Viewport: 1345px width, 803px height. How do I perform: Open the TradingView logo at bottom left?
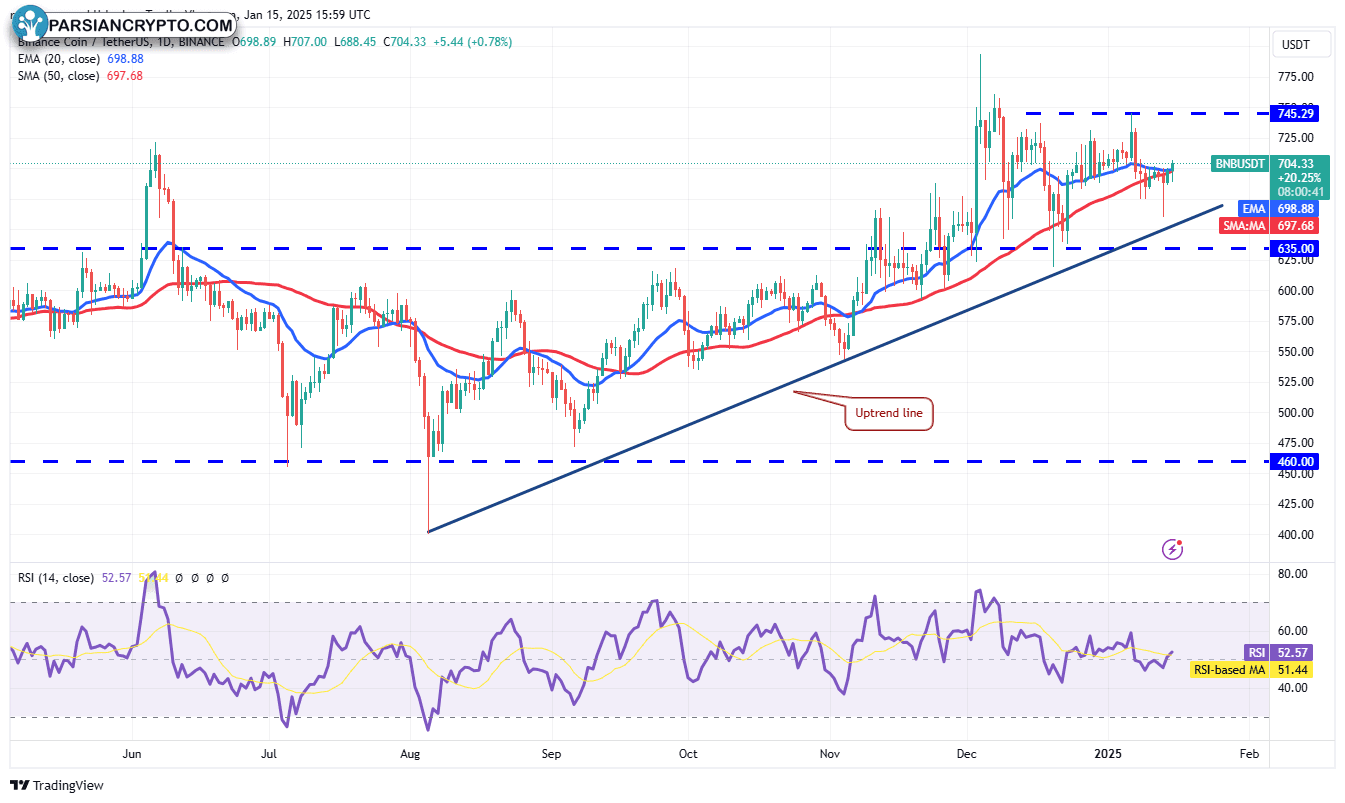click(x=57, y=785)
